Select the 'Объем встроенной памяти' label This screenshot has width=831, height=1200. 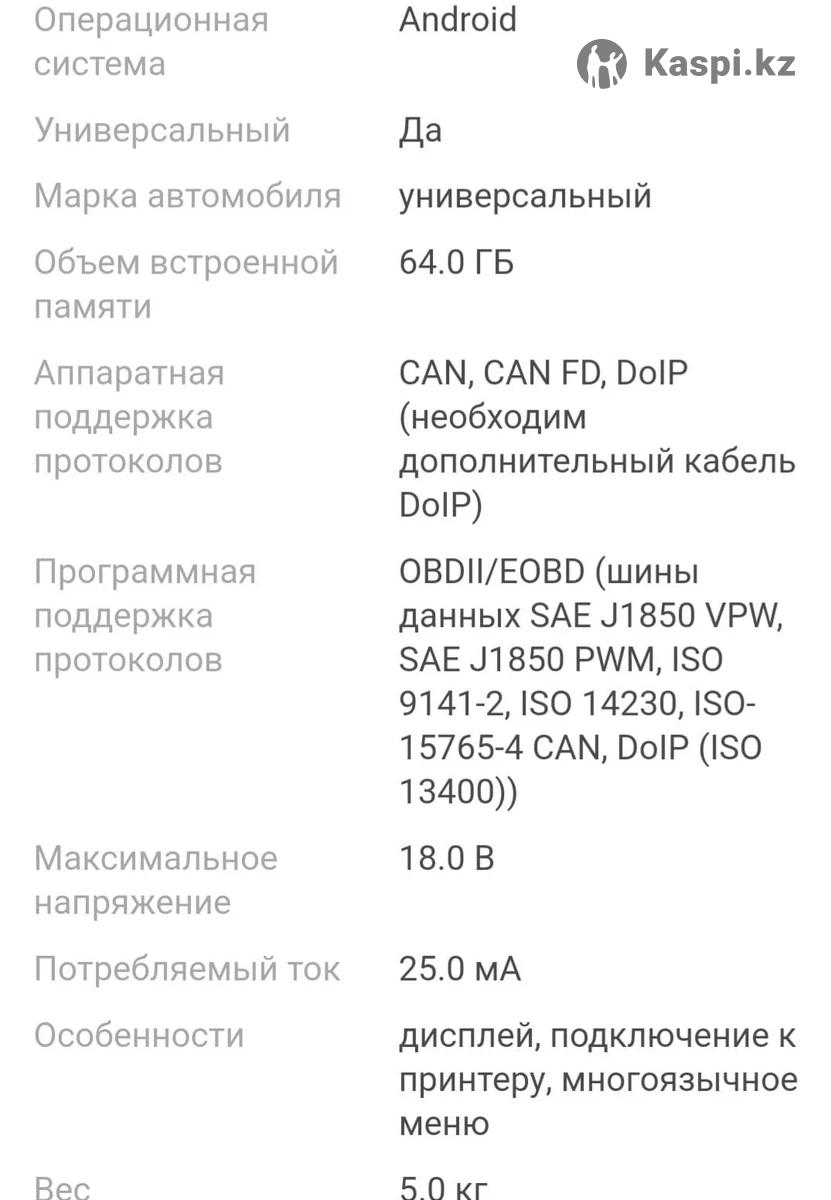(186, 284)
